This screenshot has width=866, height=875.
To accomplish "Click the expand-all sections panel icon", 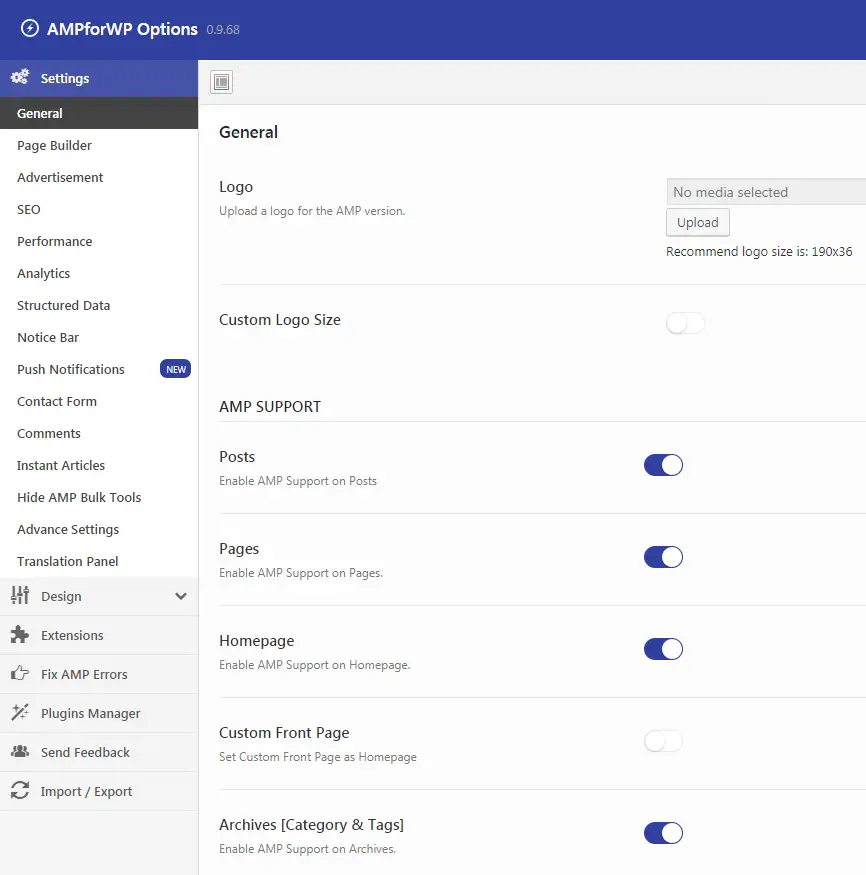I will tap(222, 82).
